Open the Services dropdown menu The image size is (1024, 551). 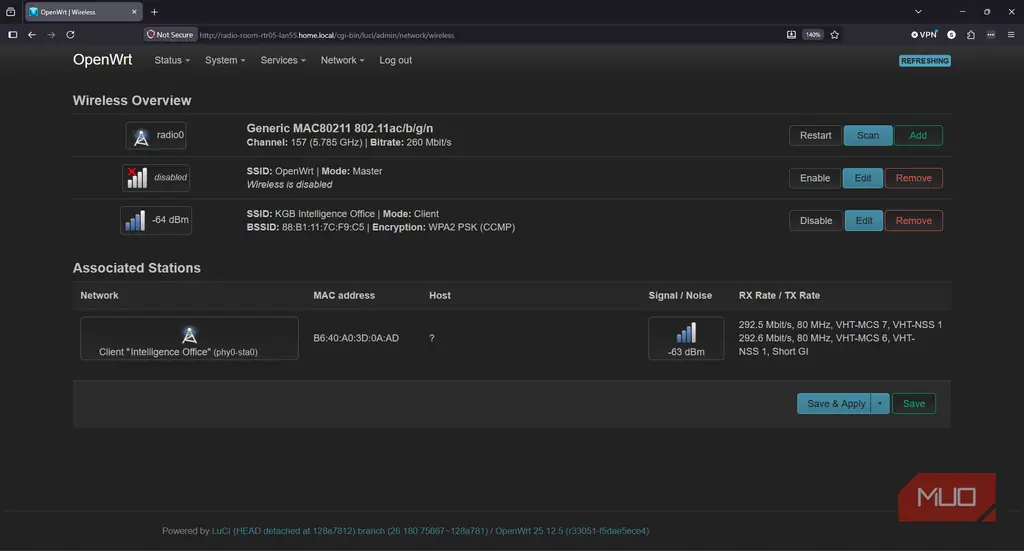(x=283, y=60)
